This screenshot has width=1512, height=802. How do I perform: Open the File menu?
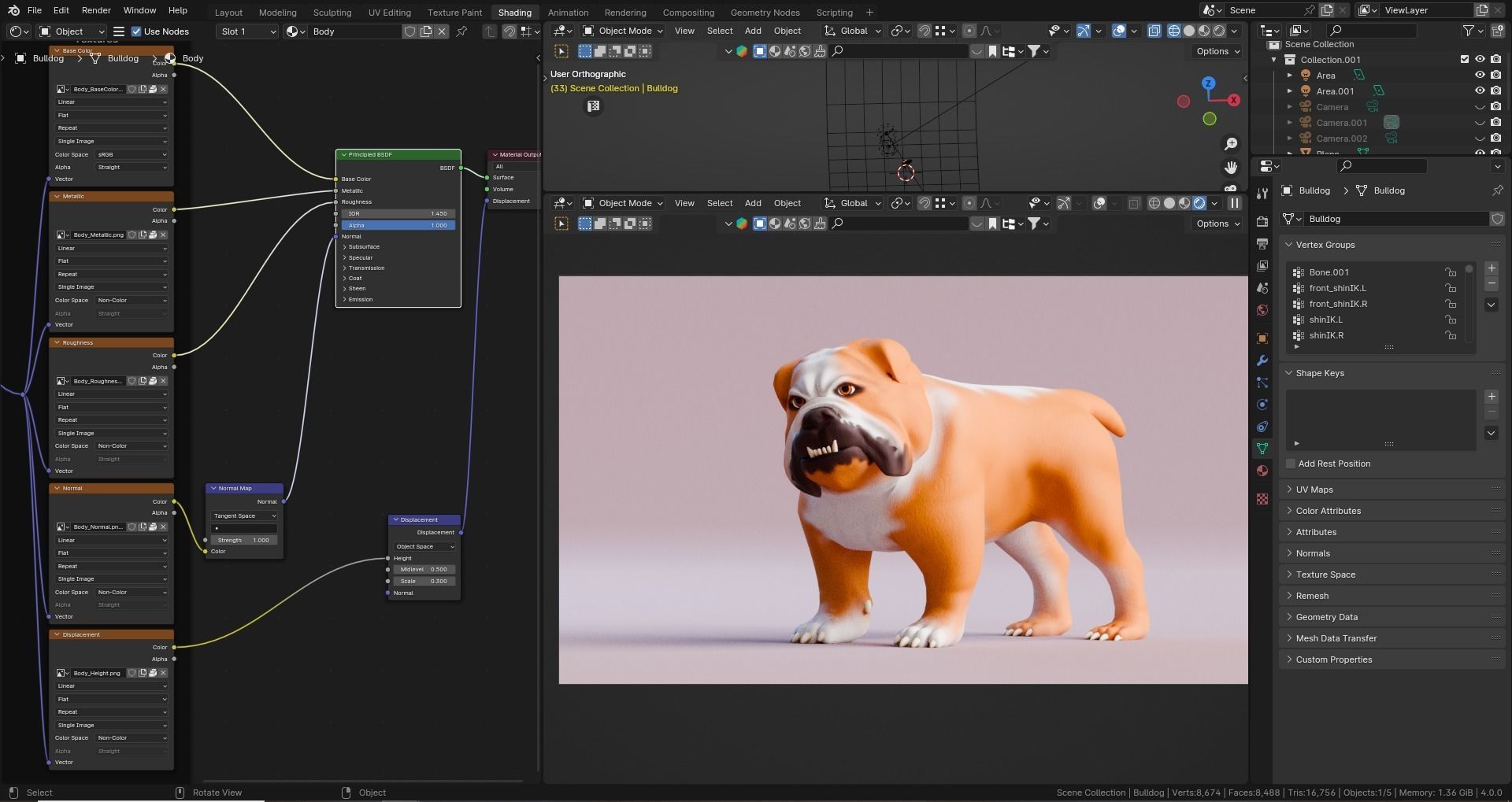pyautogui.click(x=35, y=10)
